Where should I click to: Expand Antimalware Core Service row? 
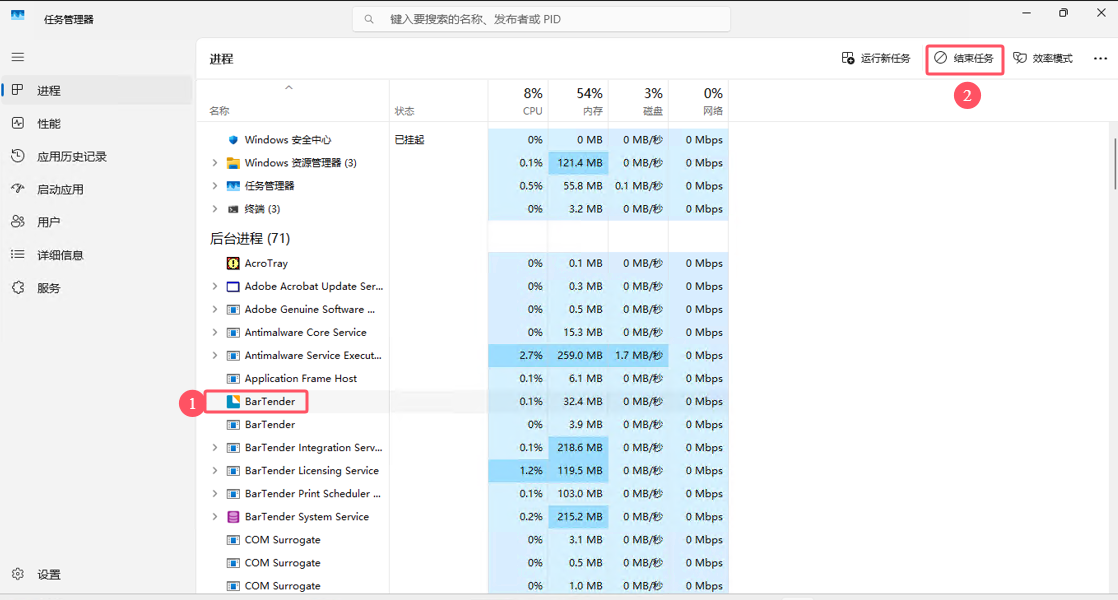click(x=215, y=332)
